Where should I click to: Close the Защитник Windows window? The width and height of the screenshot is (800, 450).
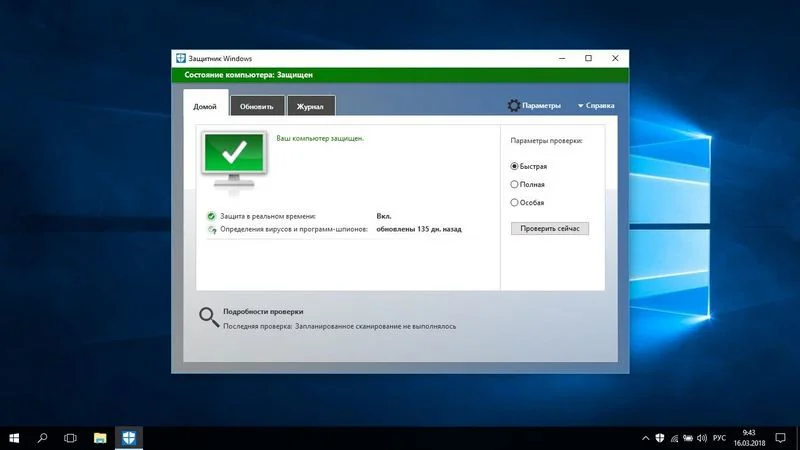615,58
